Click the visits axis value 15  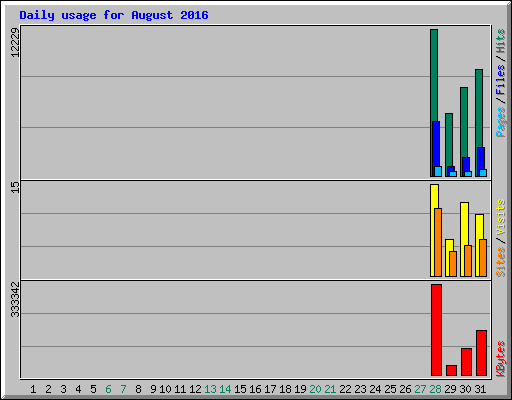(x=15, y=187)
